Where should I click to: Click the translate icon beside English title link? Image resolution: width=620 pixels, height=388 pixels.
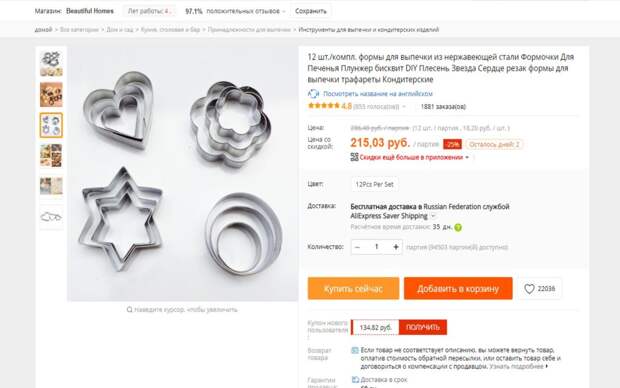[313, 94]
